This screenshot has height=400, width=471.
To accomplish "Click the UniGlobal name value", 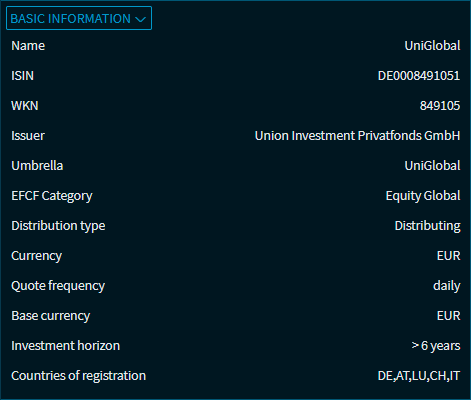I will pyautogui.click(x=432, y=46).
